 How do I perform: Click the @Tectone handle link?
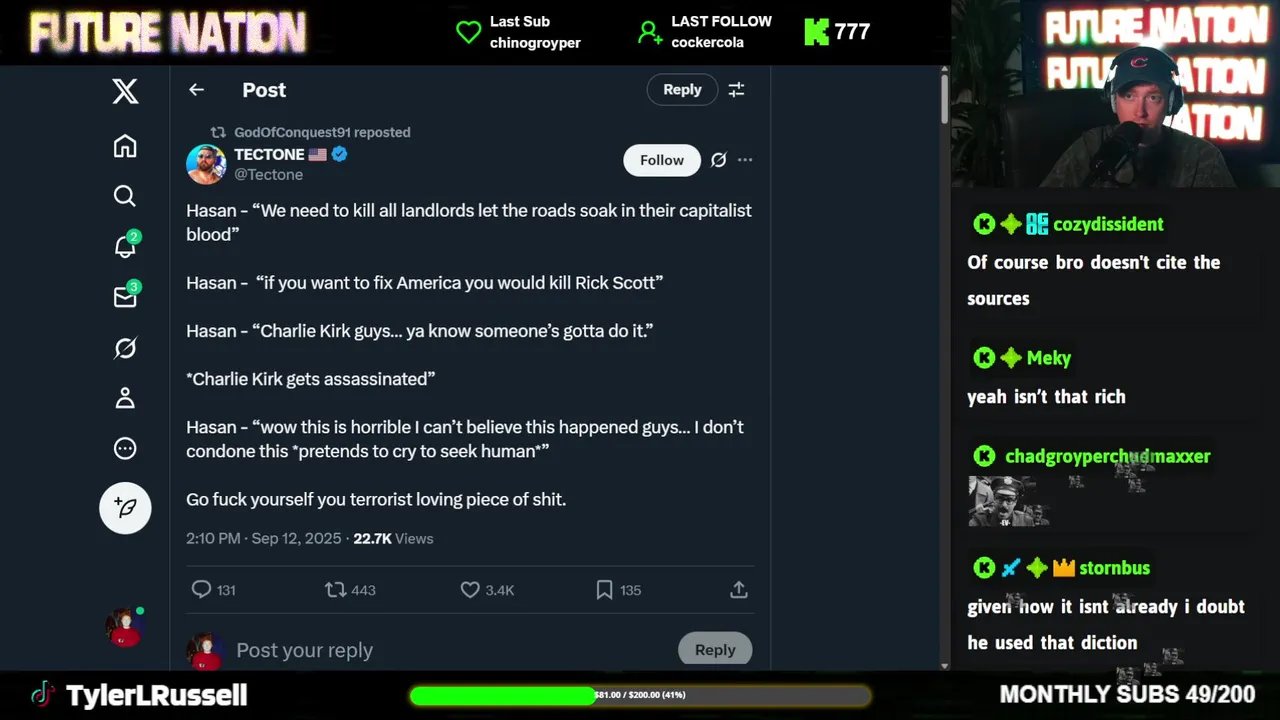268,174
